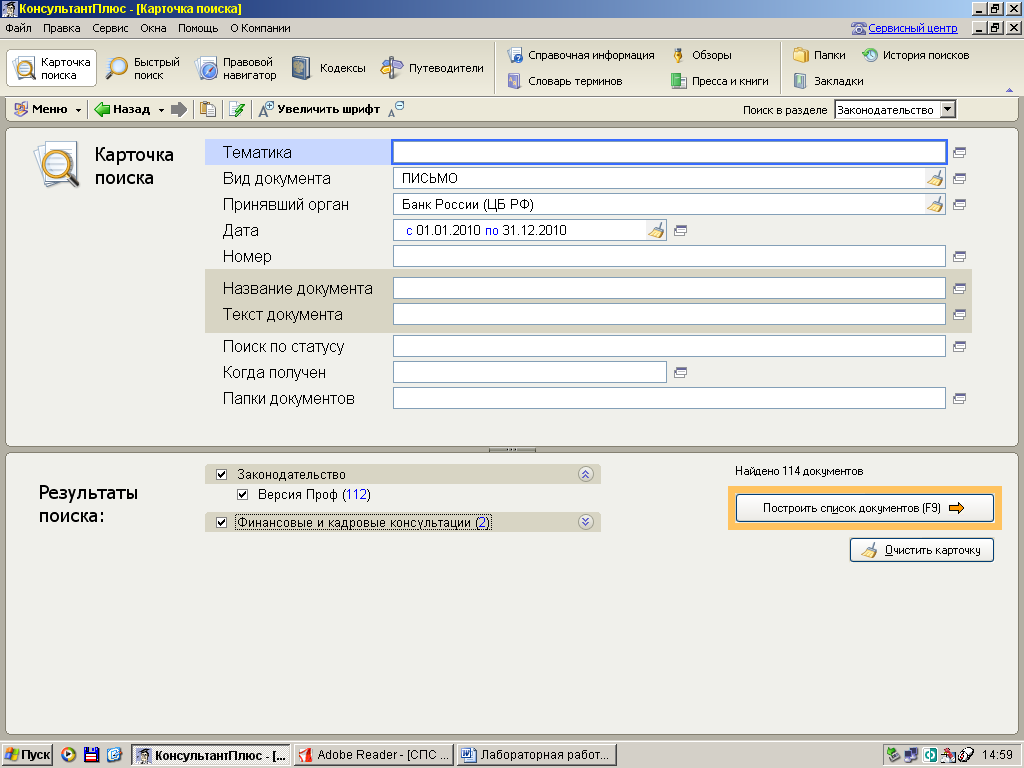Click the Пуск start button
Image resolution: width=1024 pixels, height=768 pixels.
27,755
